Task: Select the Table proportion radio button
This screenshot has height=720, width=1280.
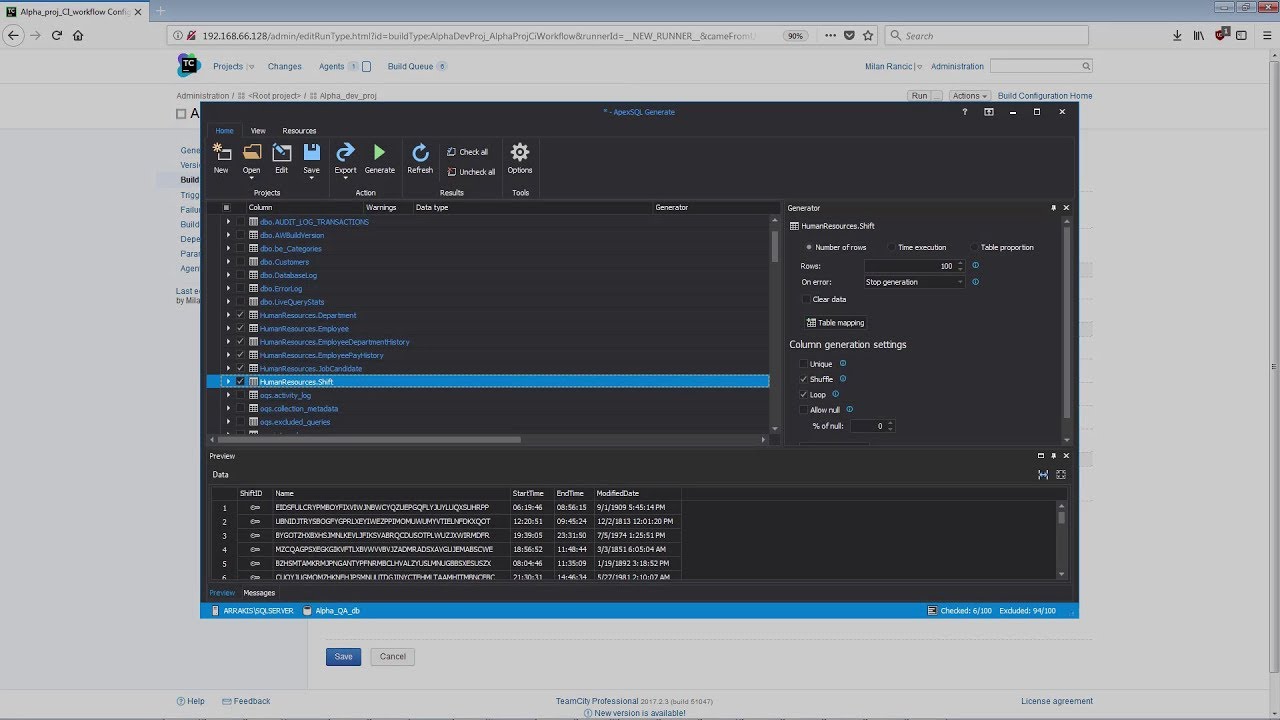Action: pyautogui.click(x=975, y=247)
